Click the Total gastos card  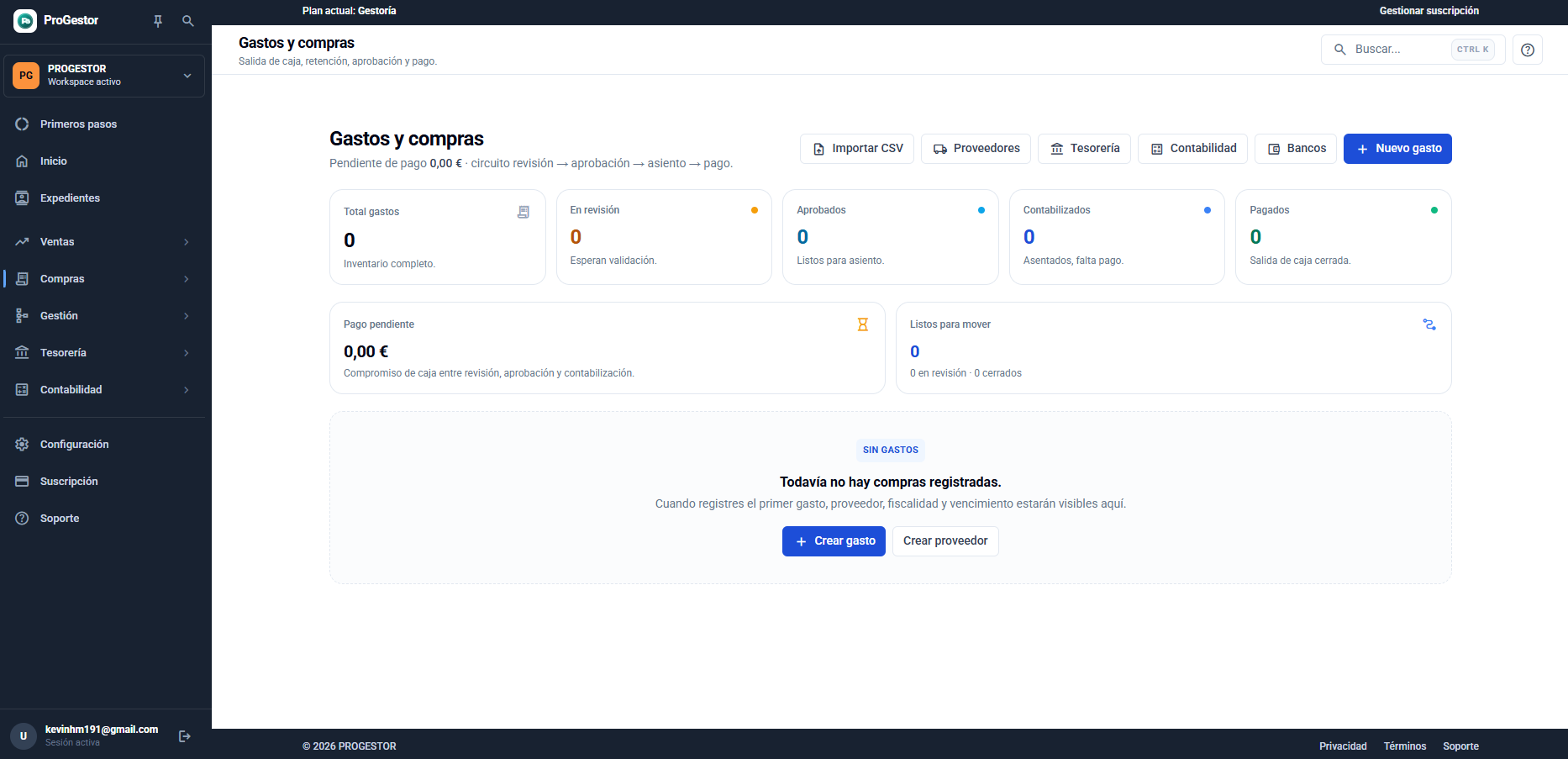coord(438,237)
